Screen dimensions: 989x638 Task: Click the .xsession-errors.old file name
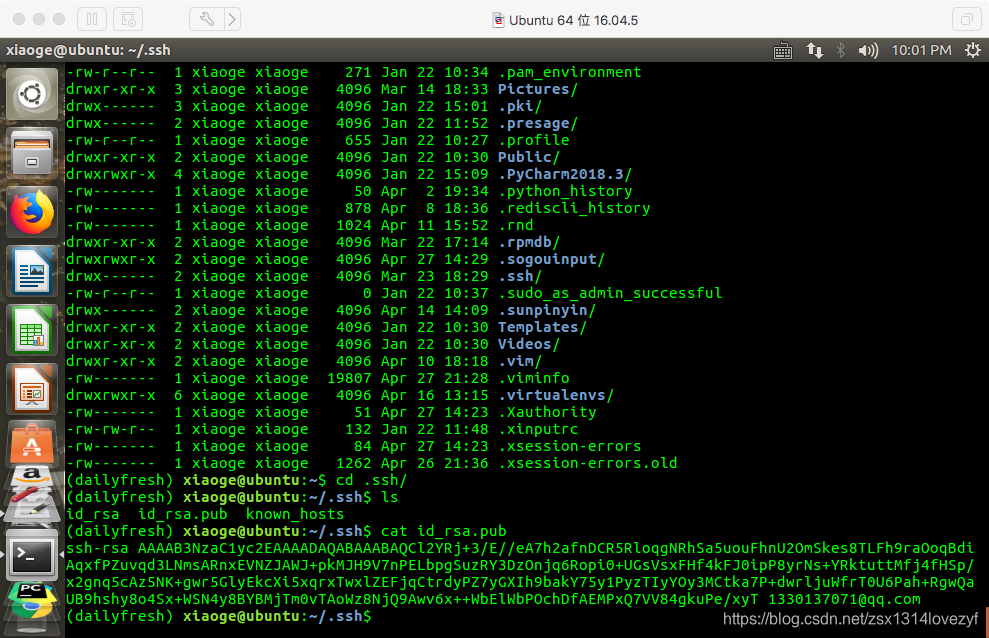(587, 464)
